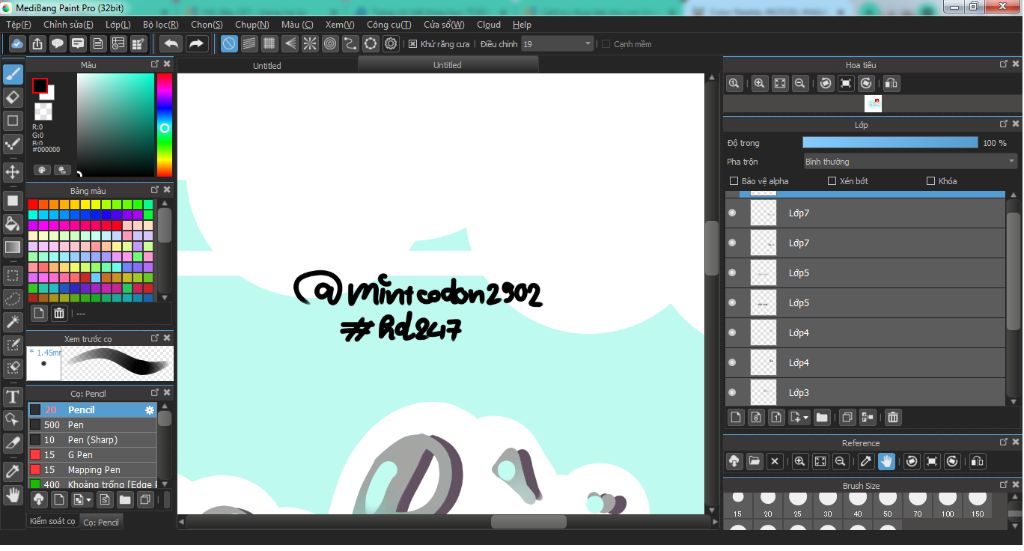1024x551 pixels.
Task: Pop out the Reference panel
Action: (x=1004, y=442)
